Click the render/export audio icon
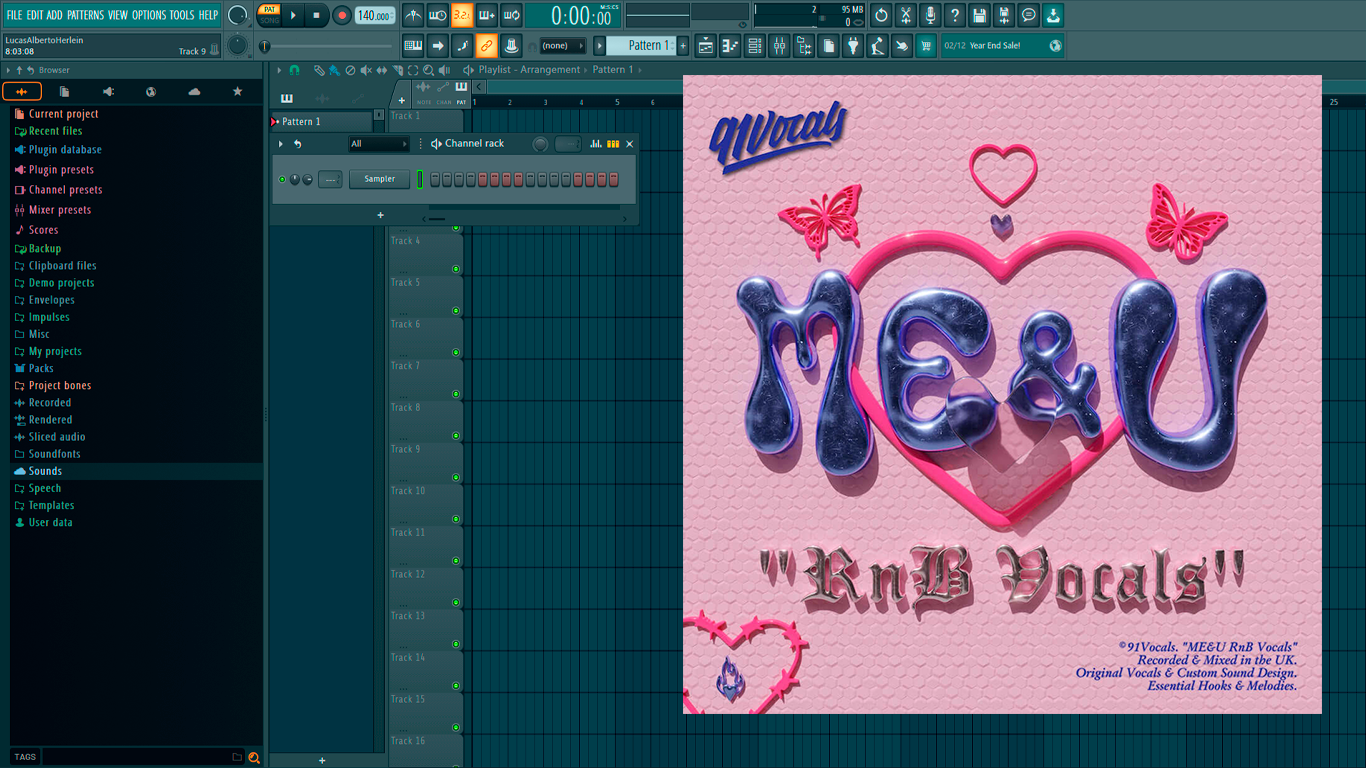The height and width of the screenshot is (768, 1366). pos(1004,15)
